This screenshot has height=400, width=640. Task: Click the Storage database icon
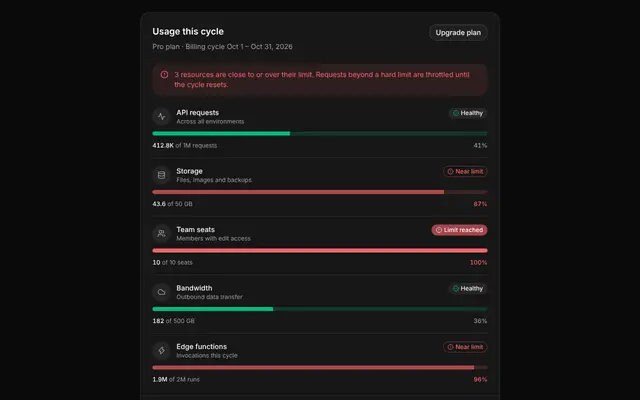[x=161, y=175]
